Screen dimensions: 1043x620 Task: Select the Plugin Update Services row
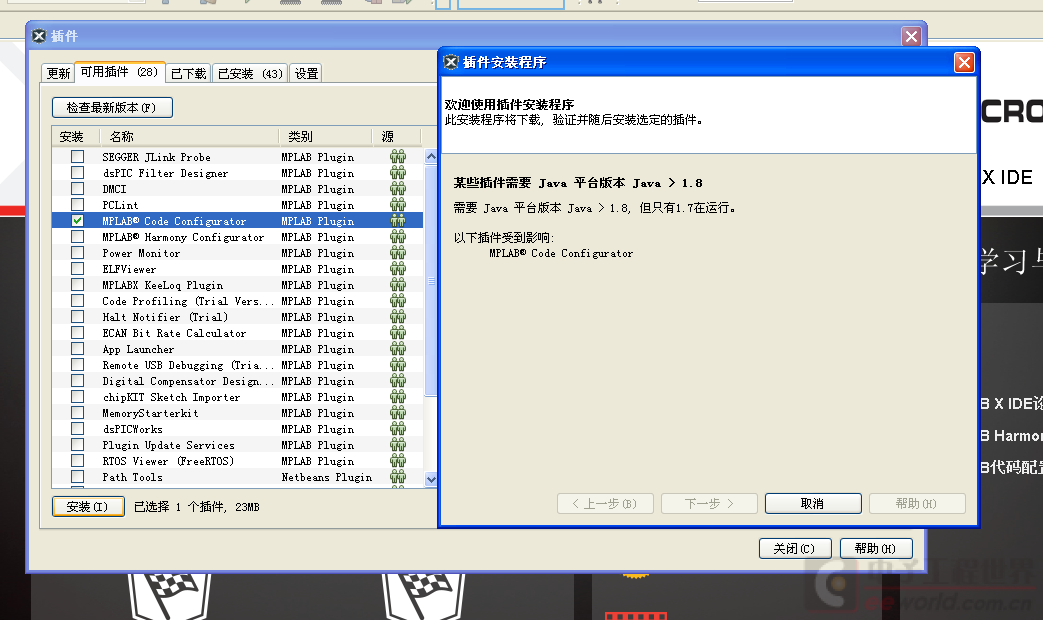coord(237,444)
